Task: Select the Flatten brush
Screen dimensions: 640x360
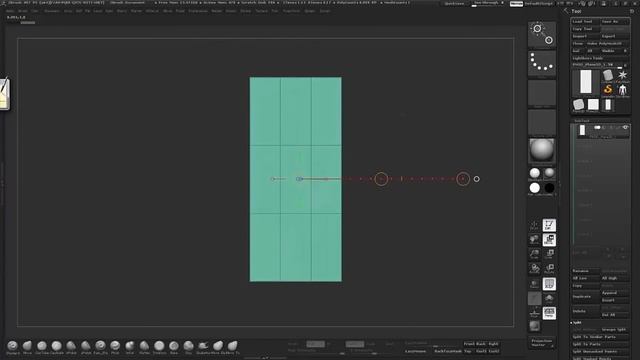Action: (144, 347)
